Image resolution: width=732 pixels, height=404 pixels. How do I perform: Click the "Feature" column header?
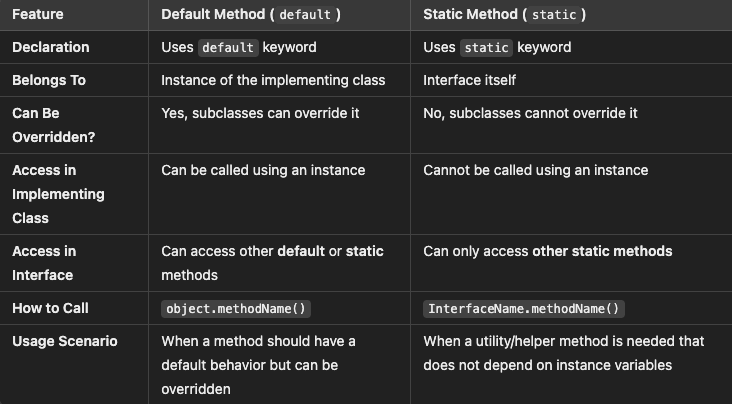[x=38, y=15]
